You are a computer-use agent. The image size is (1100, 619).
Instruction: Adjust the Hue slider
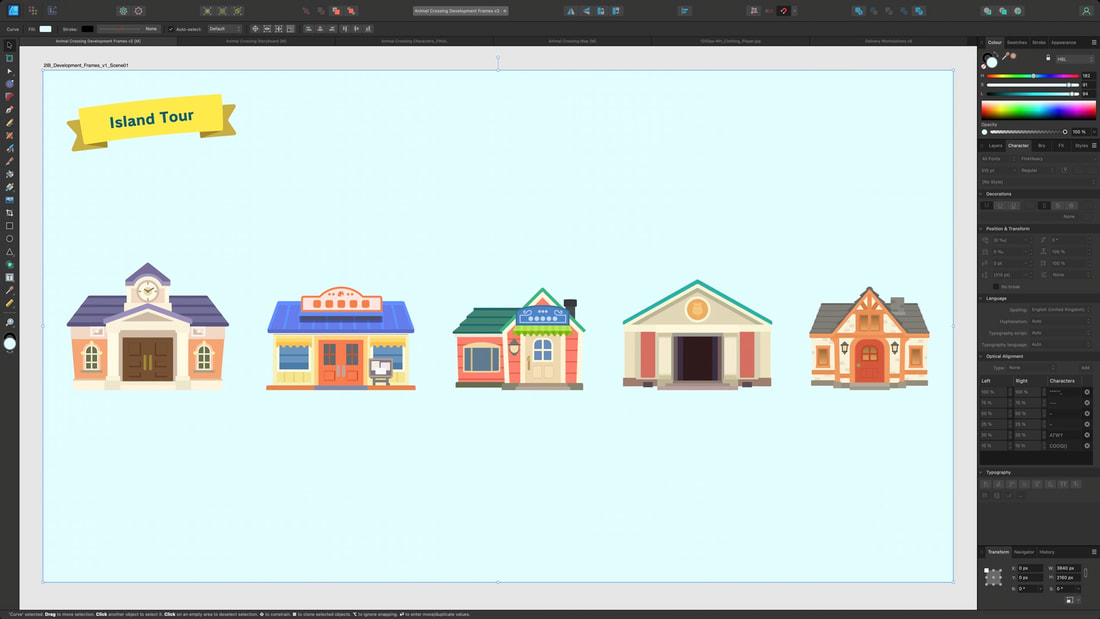pyautogui.click(x=1033, y=76)
